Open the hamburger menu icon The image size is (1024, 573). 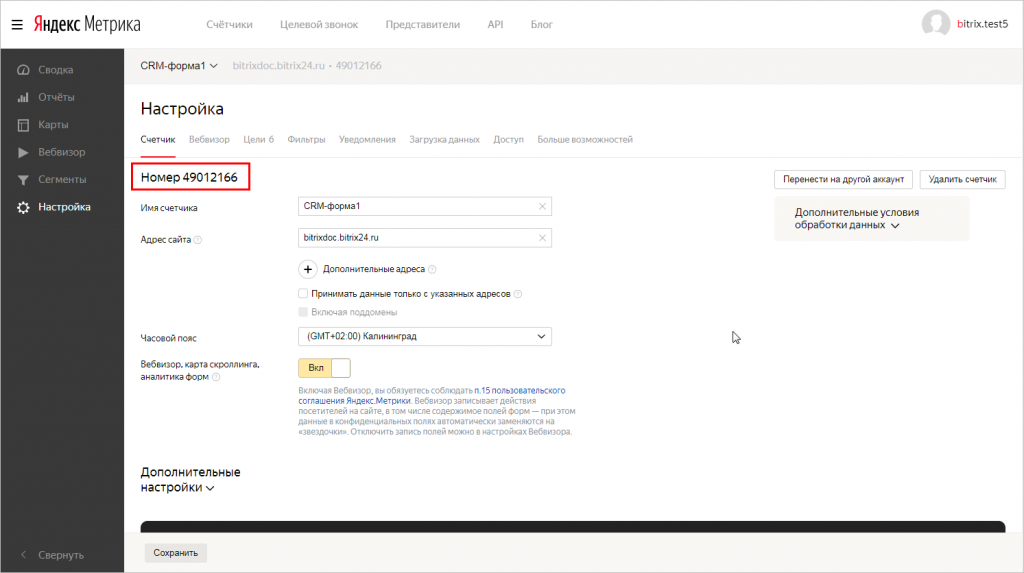17,25
